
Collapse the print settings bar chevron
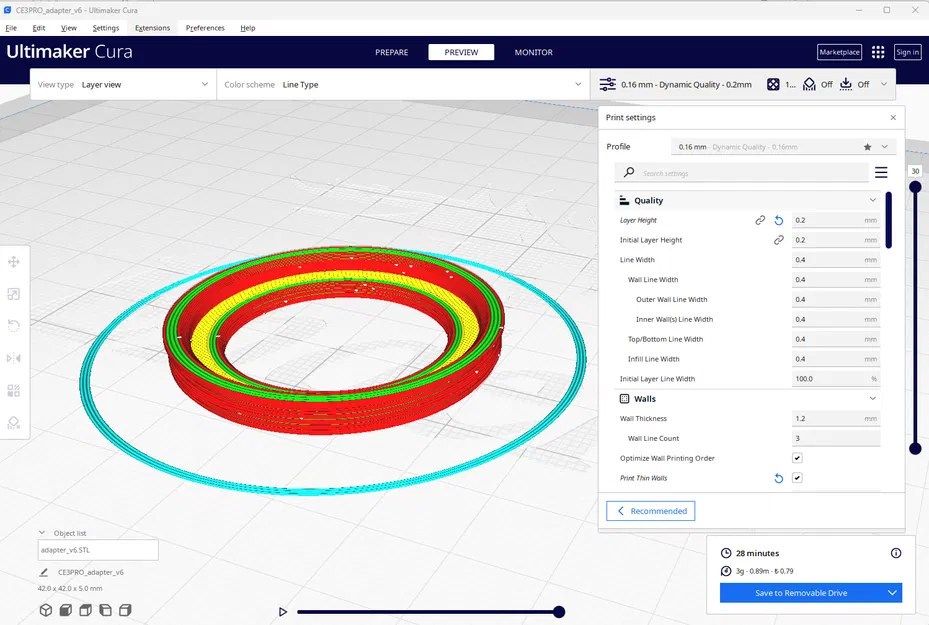click(883, 85)
